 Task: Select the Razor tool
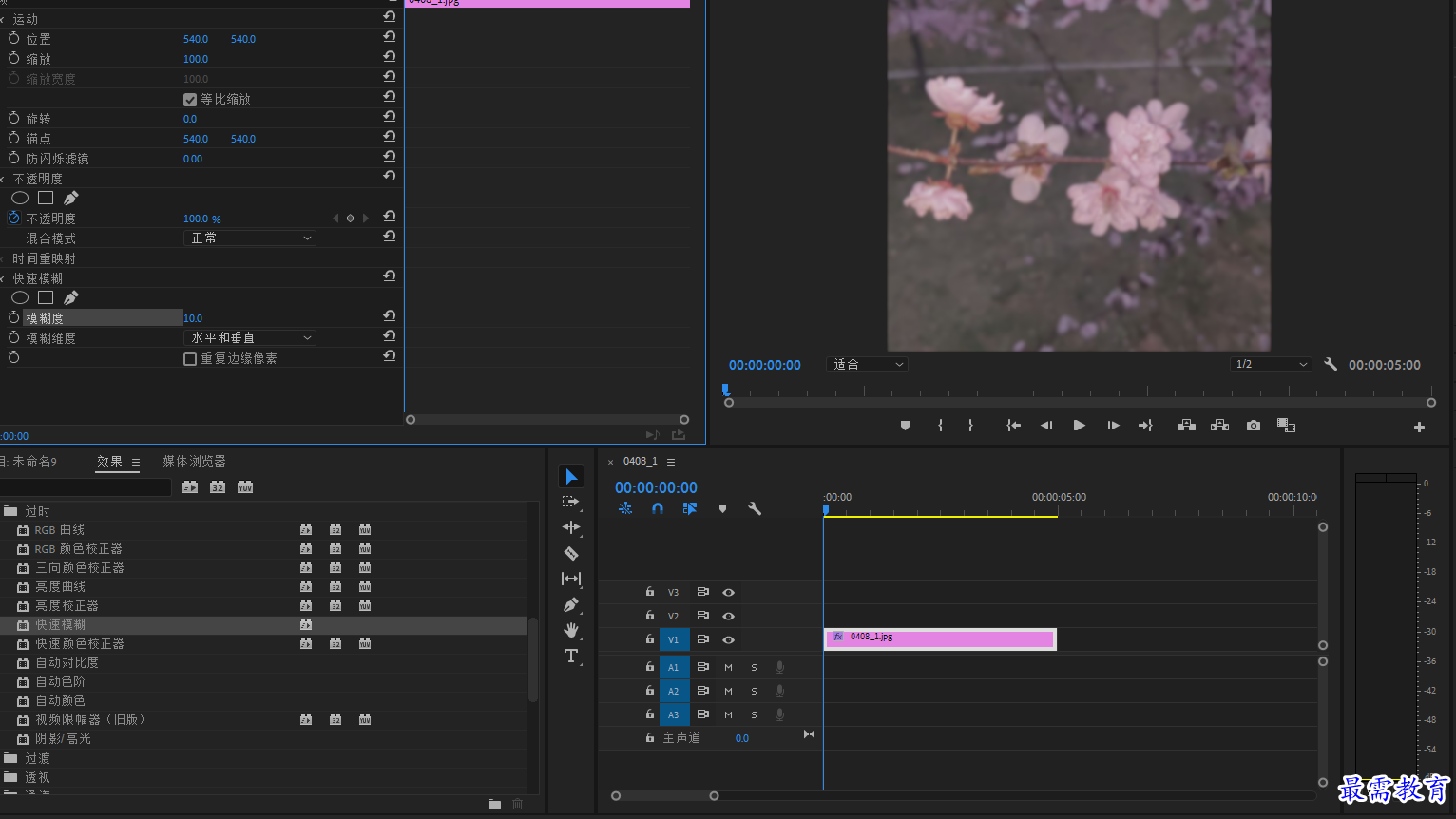coord(571,553)
